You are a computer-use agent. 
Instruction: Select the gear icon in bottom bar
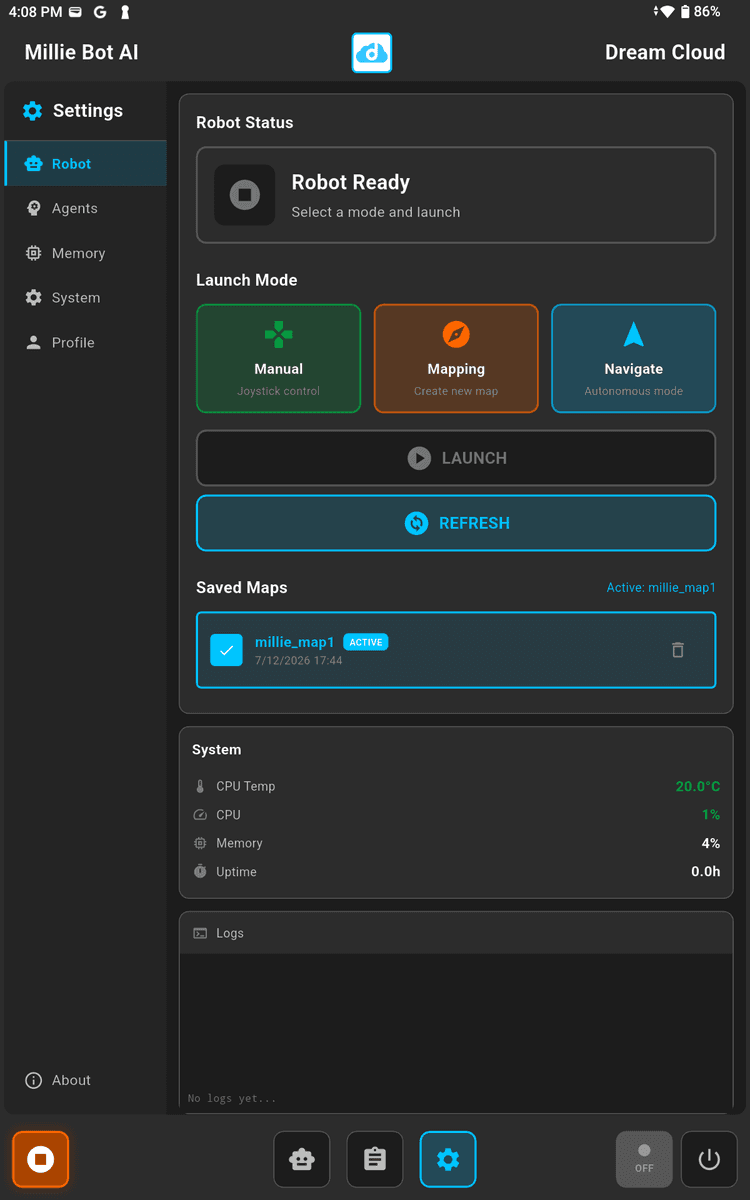(448, 1159)
